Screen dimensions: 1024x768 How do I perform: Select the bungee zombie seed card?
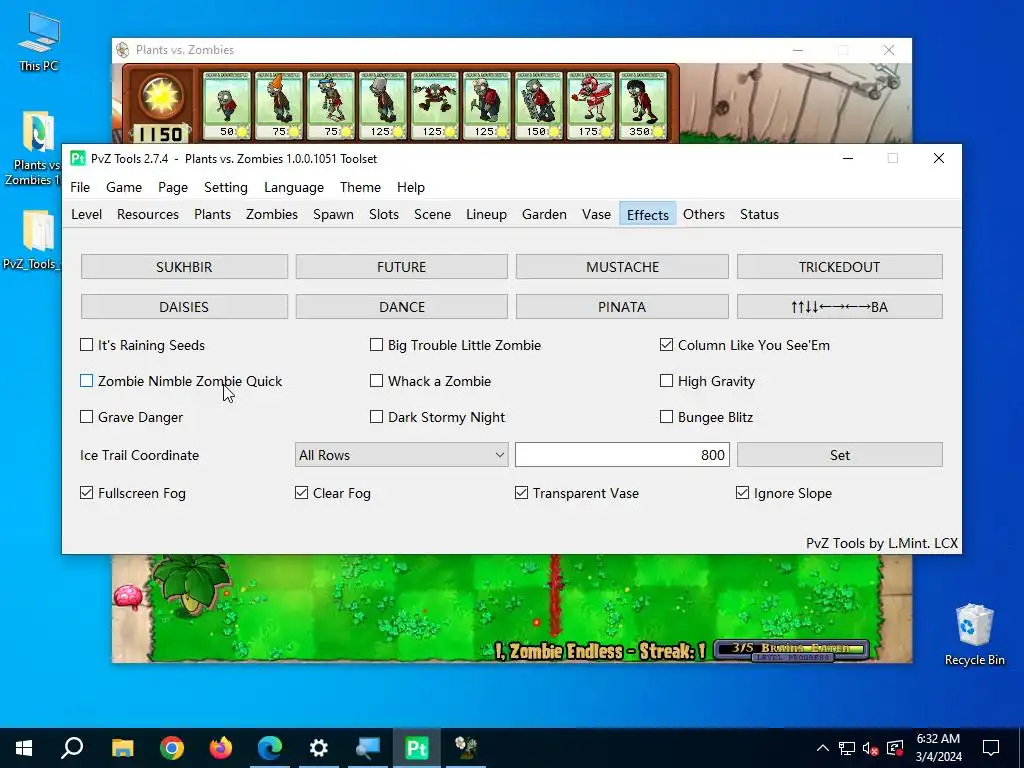(x=435, y=105)
